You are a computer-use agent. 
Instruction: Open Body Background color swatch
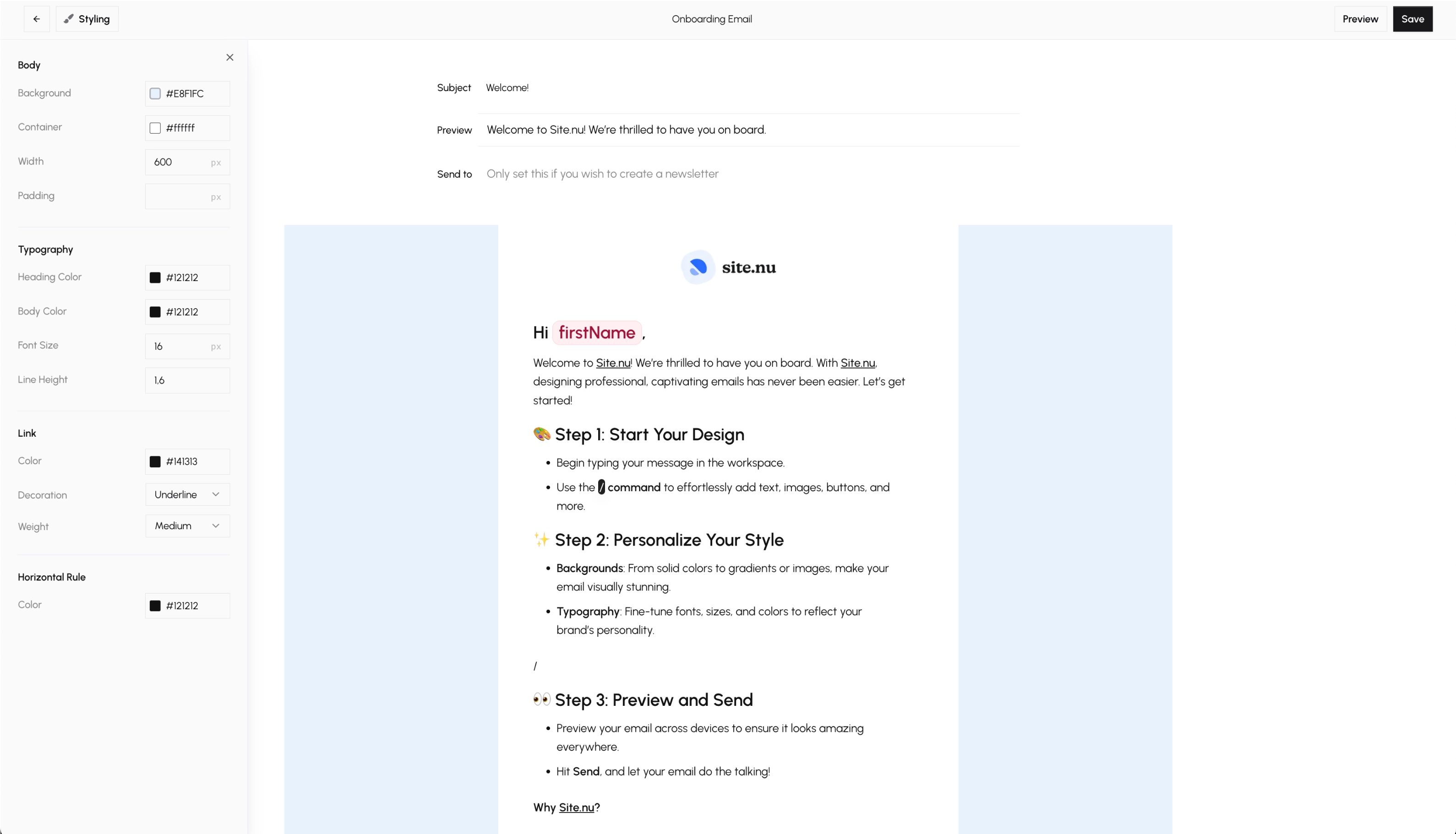[155, 94]
